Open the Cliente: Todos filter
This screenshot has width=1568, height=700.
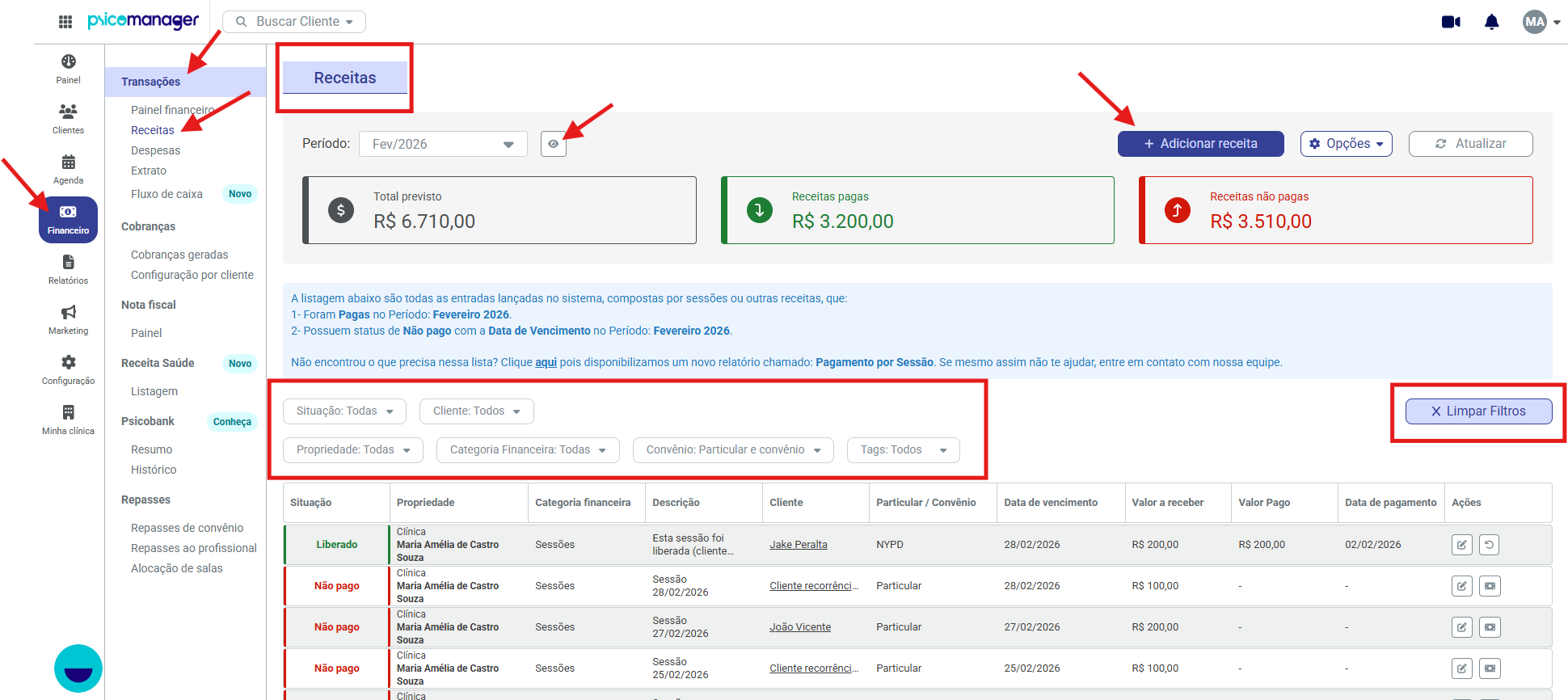[x=477, y=411]
